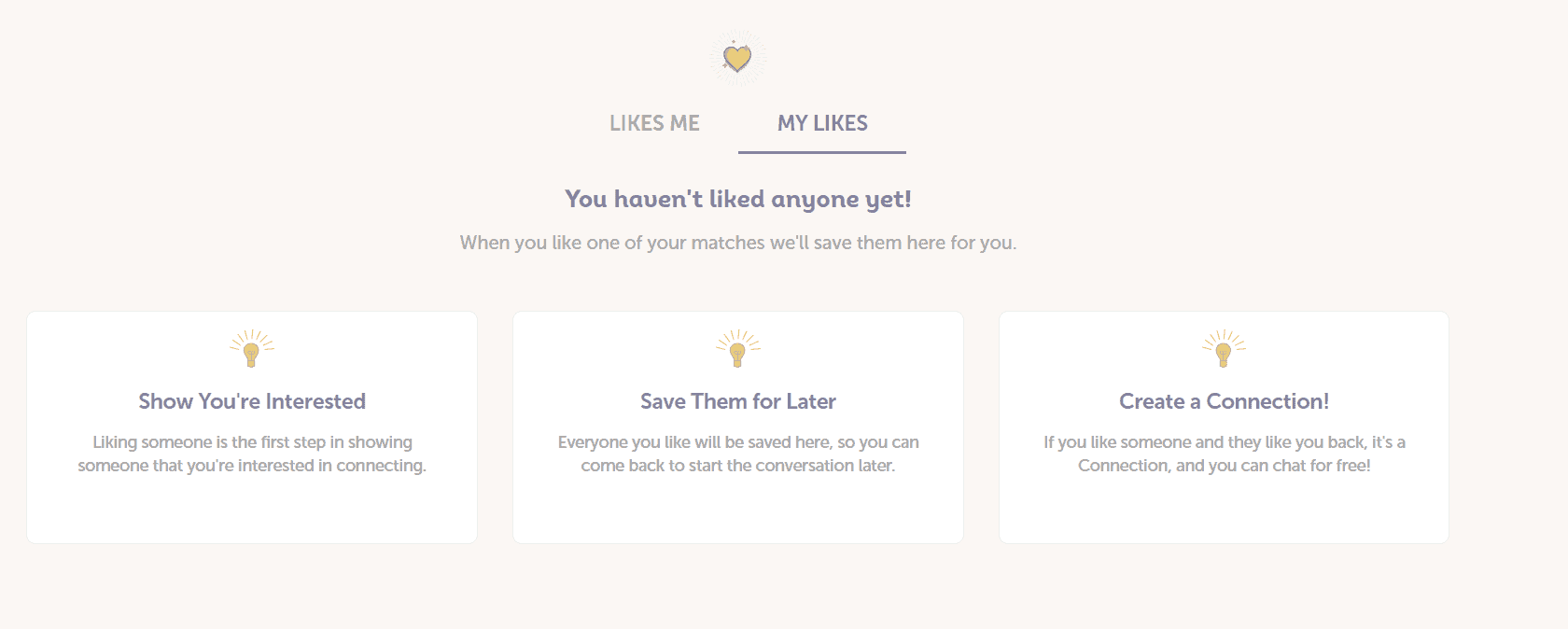Select the MY LIKES tab

(822, 123)
